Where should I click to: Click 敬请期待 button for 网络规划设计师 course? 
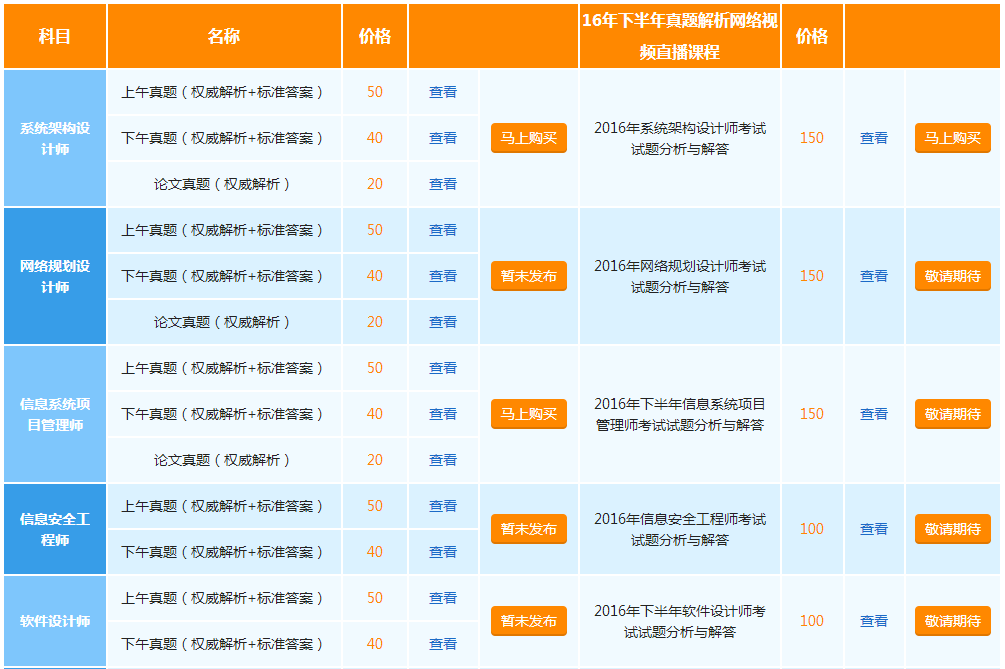coord(952,276)
